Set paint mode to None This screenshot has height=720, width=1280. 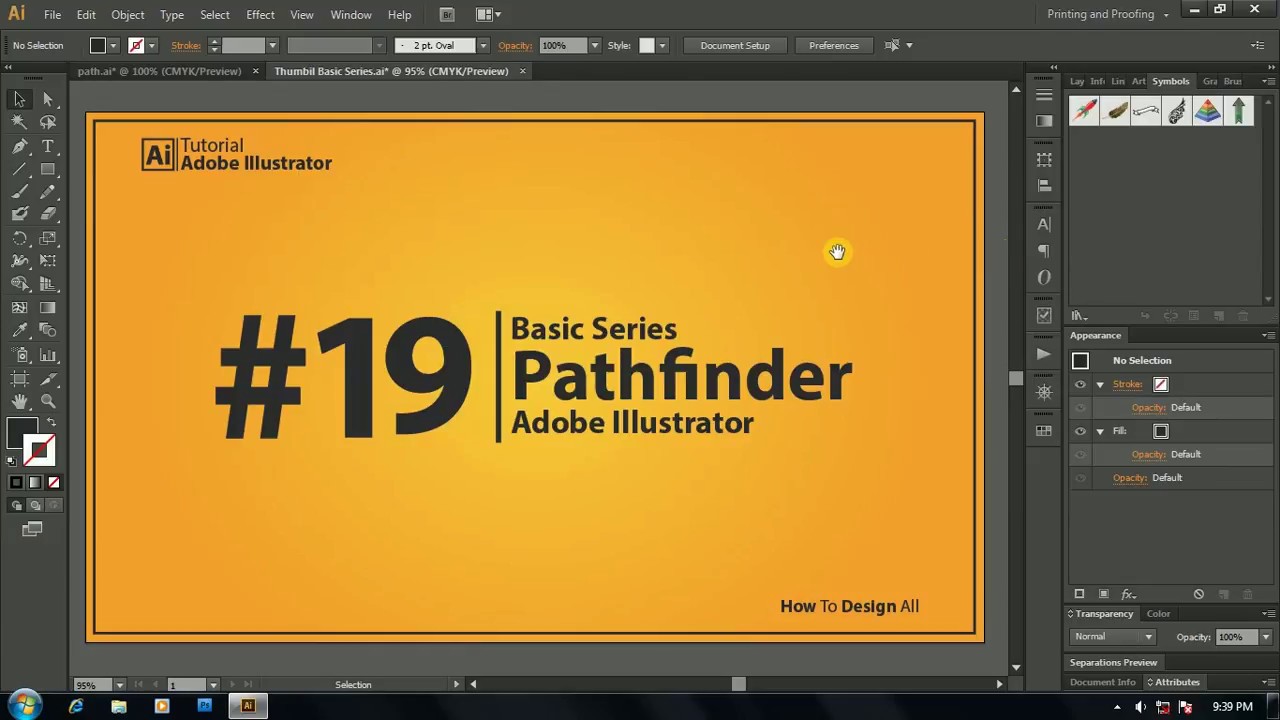54,482
